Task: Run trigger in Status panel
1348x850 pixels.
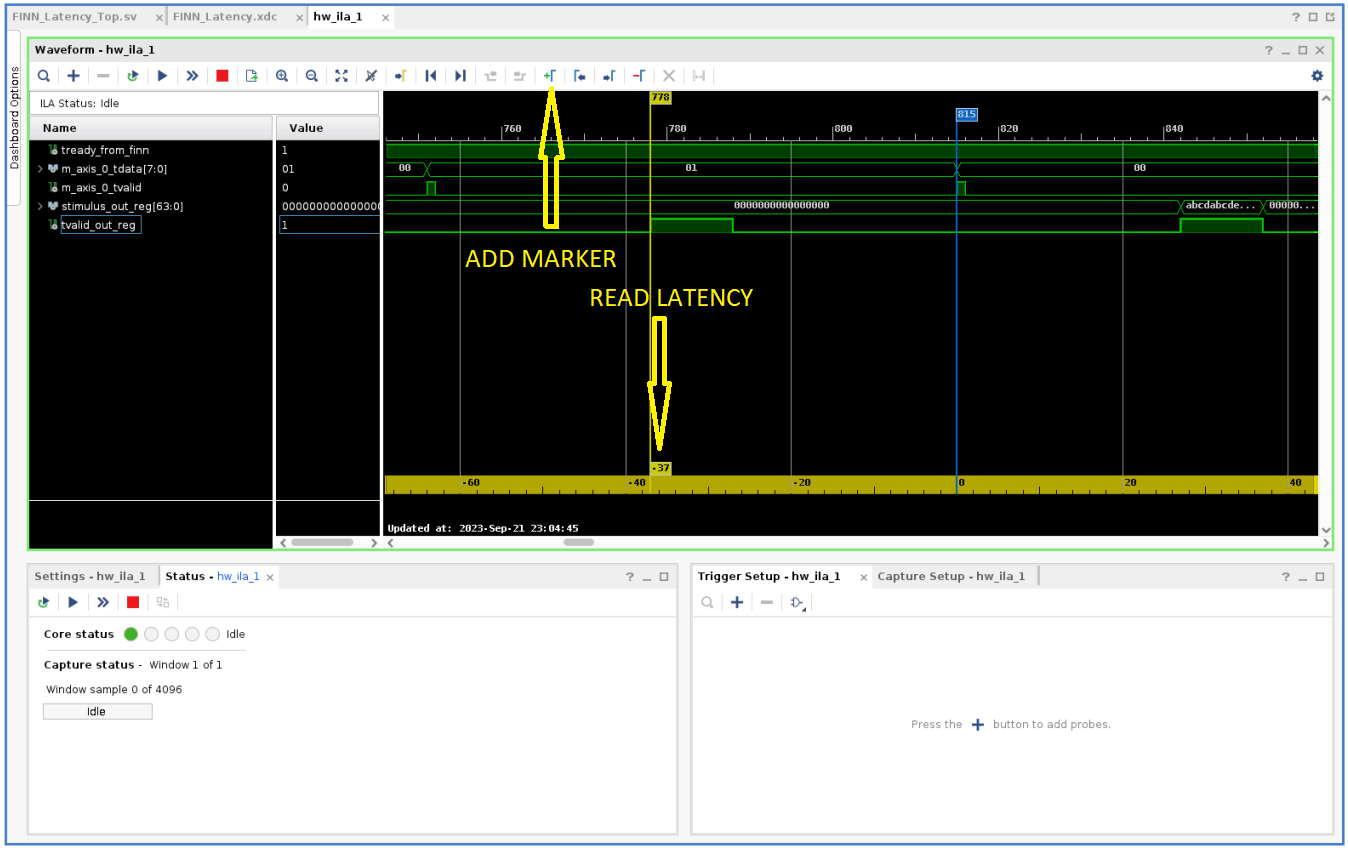Action: point(73,602)
